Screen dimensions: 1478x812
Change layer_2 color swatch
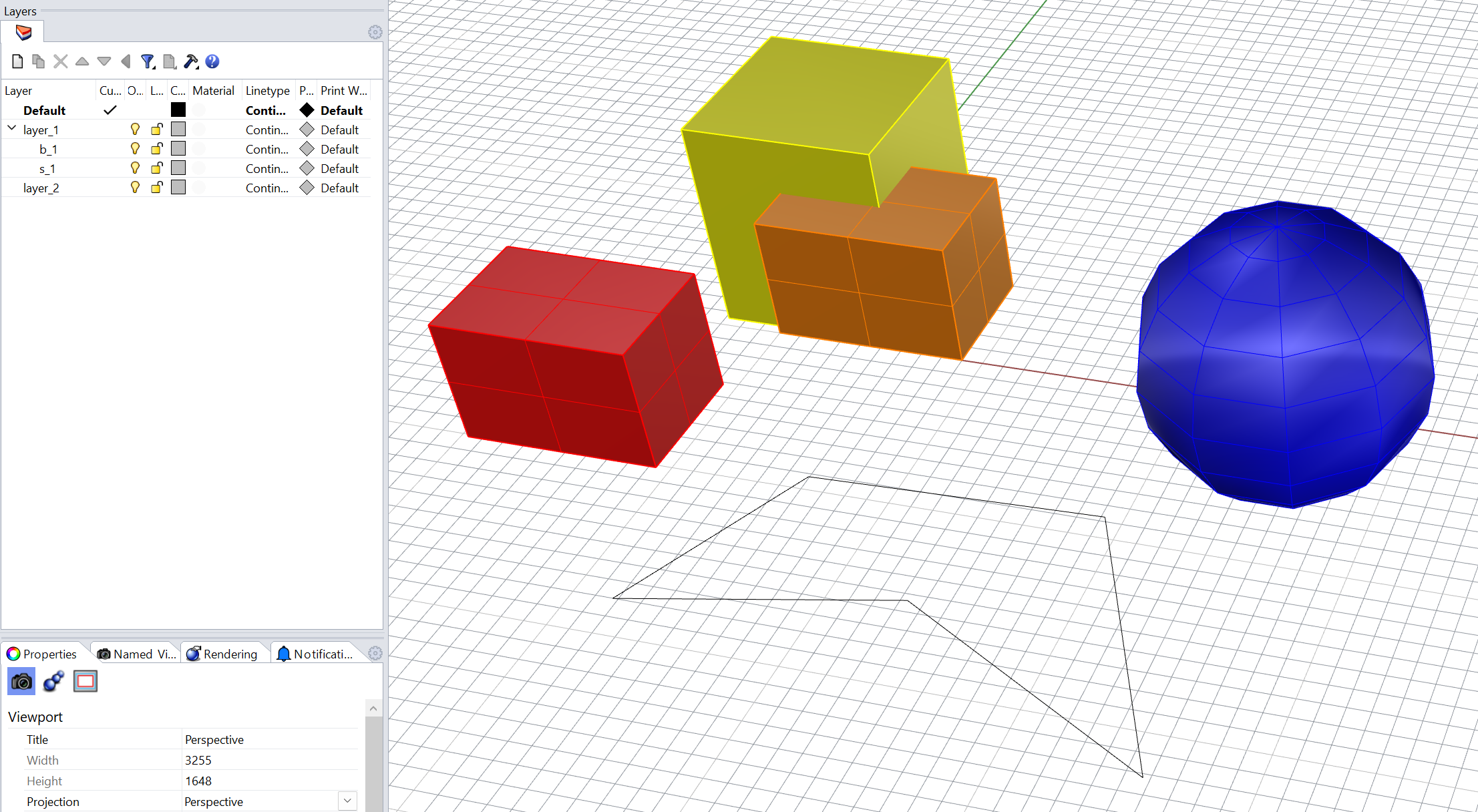[178, 187]
